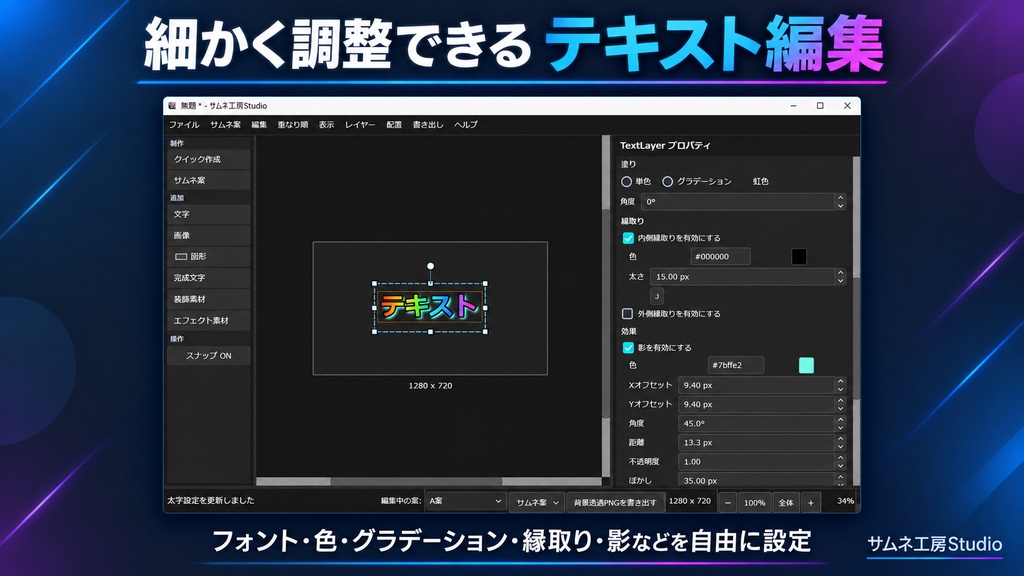Add an image with the 画像 button
This screenshot has width=1024, height=576.
pos(208,236)
